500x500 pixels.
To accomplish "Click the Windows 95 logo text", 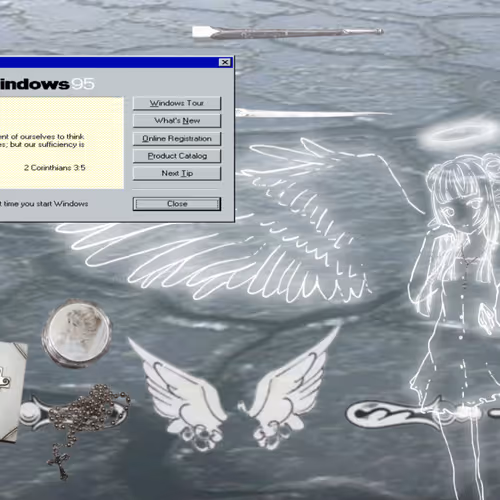I will [47, 84].
